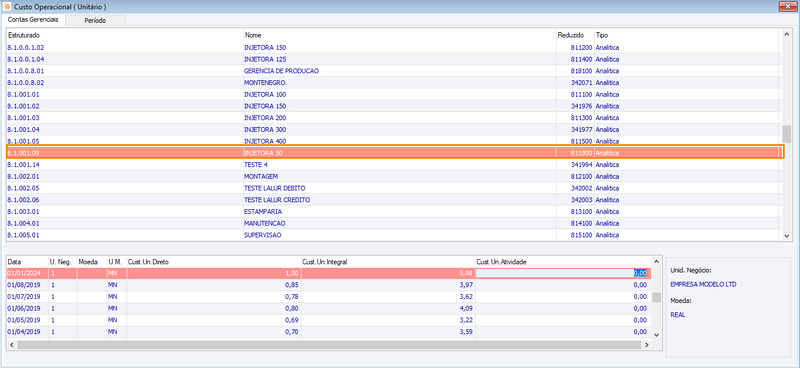Click the U.M. column header

point(116,262)
